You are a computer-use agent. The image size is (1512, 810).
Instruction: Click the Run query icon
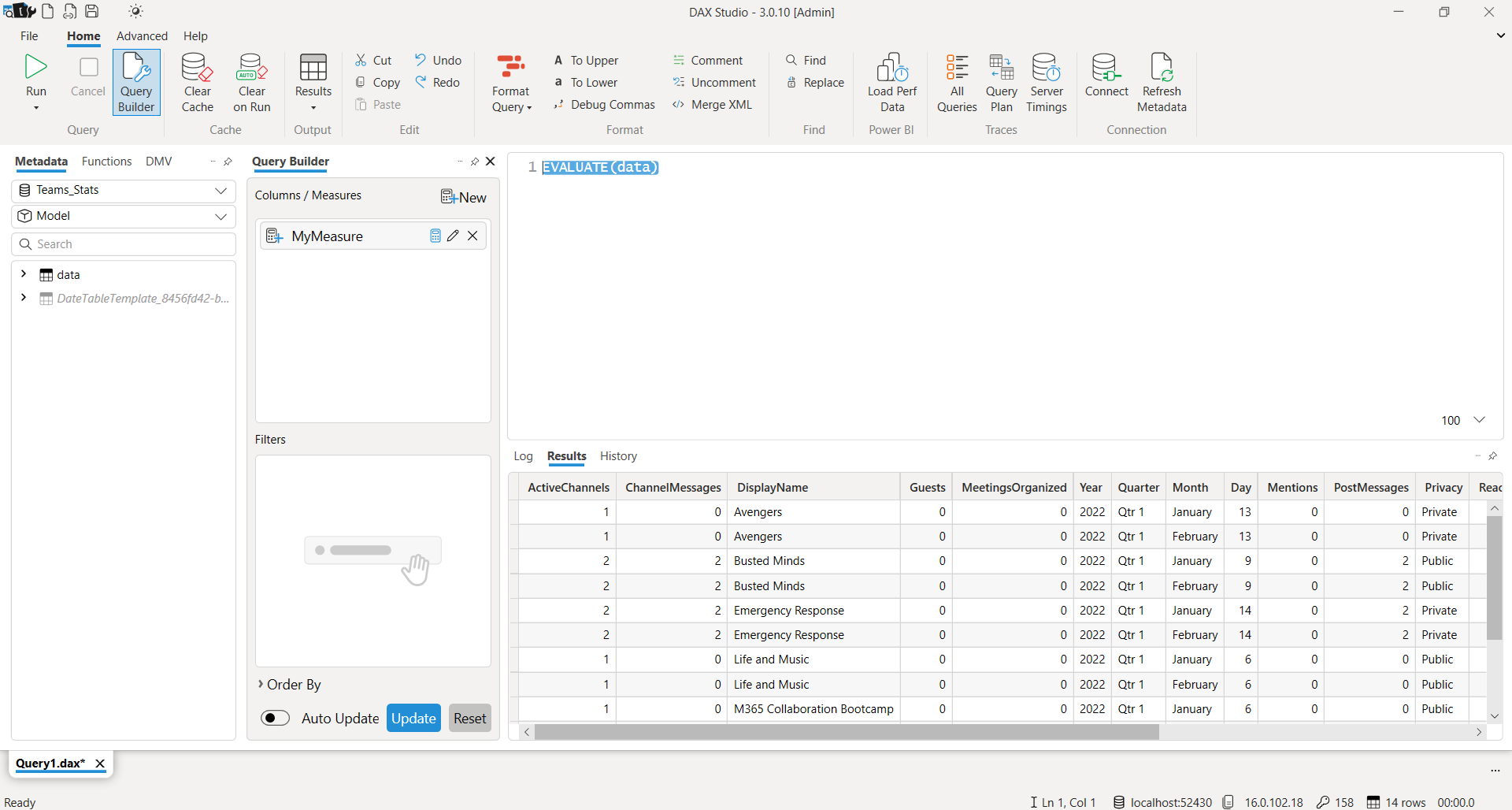click(35, 68)
